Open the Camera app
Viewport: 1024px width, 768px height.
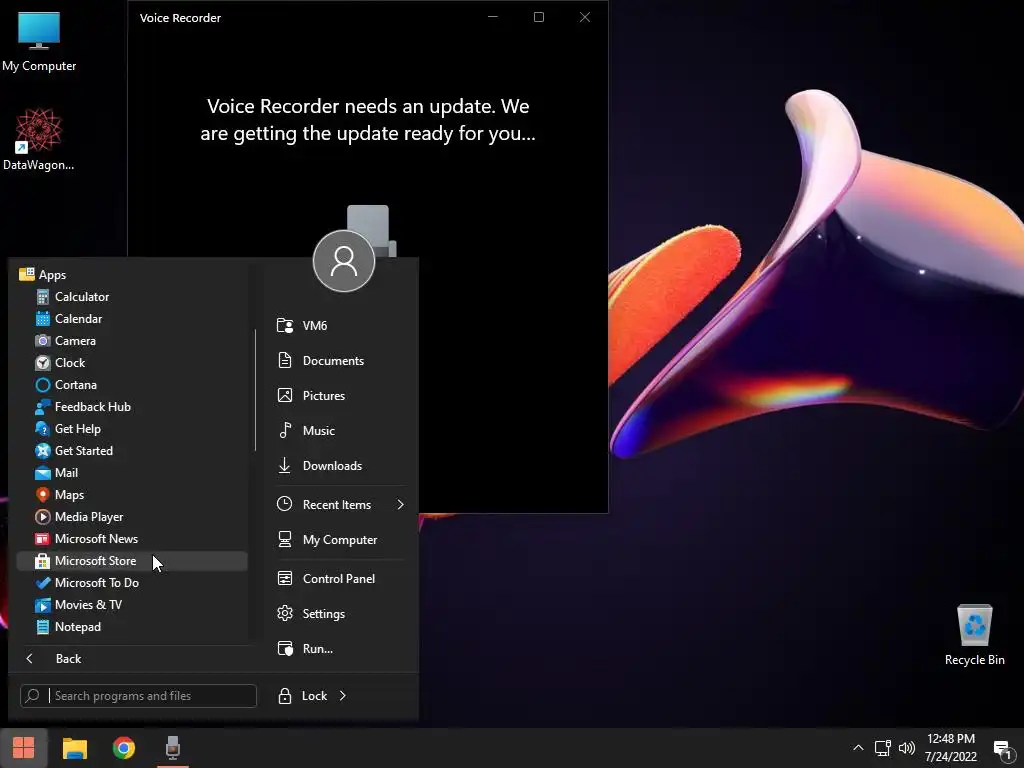point(132,341)
